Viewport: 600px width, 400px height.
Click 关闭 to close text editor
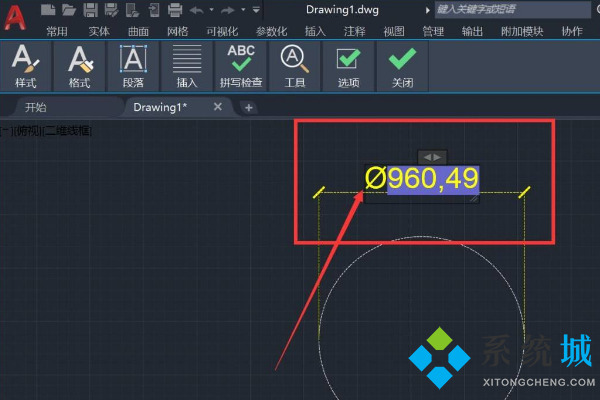click(402, 66)
